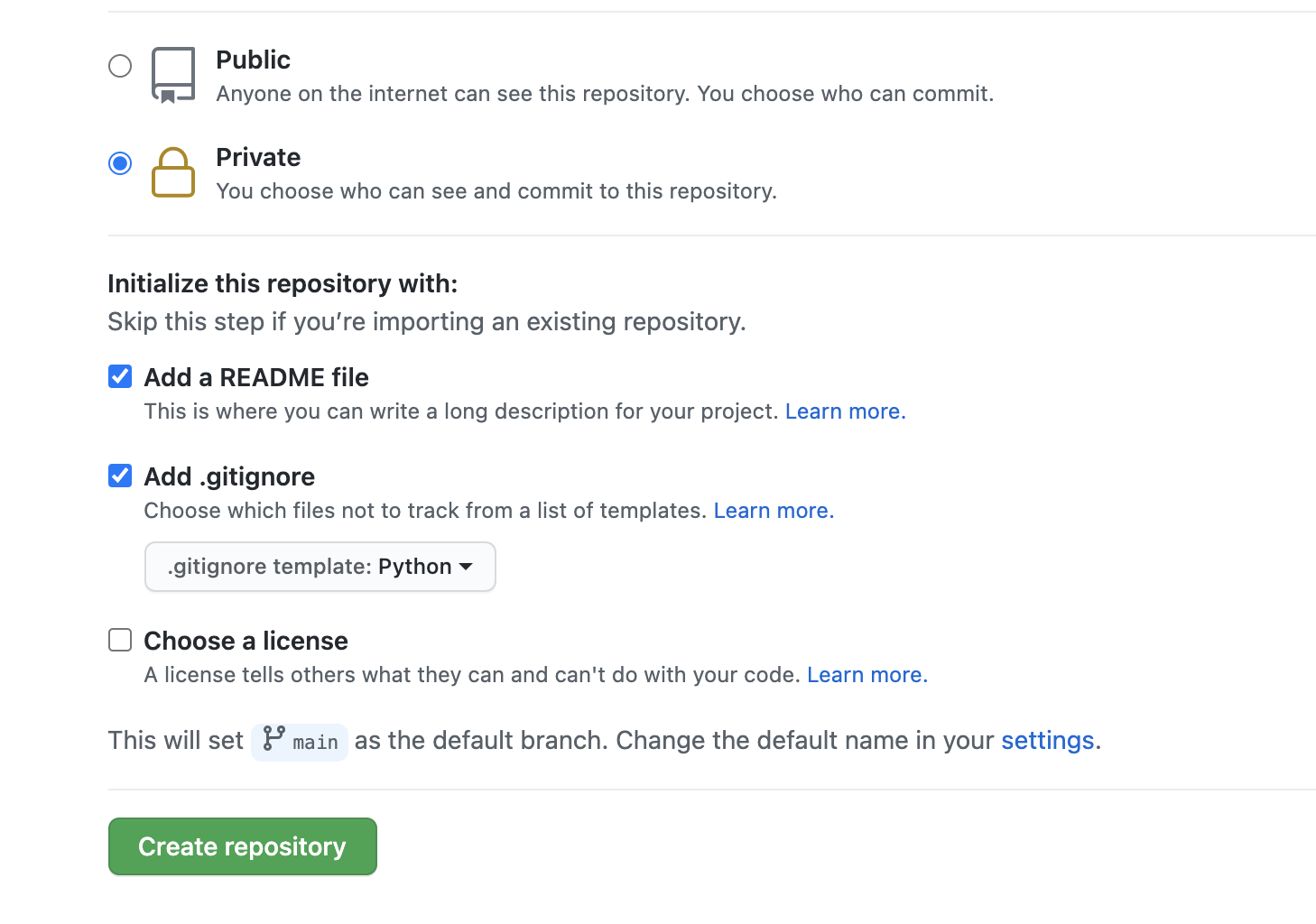Uncheck the Add .gitignore checkbox
The image size is (1316, 924).
coord(120,476)
